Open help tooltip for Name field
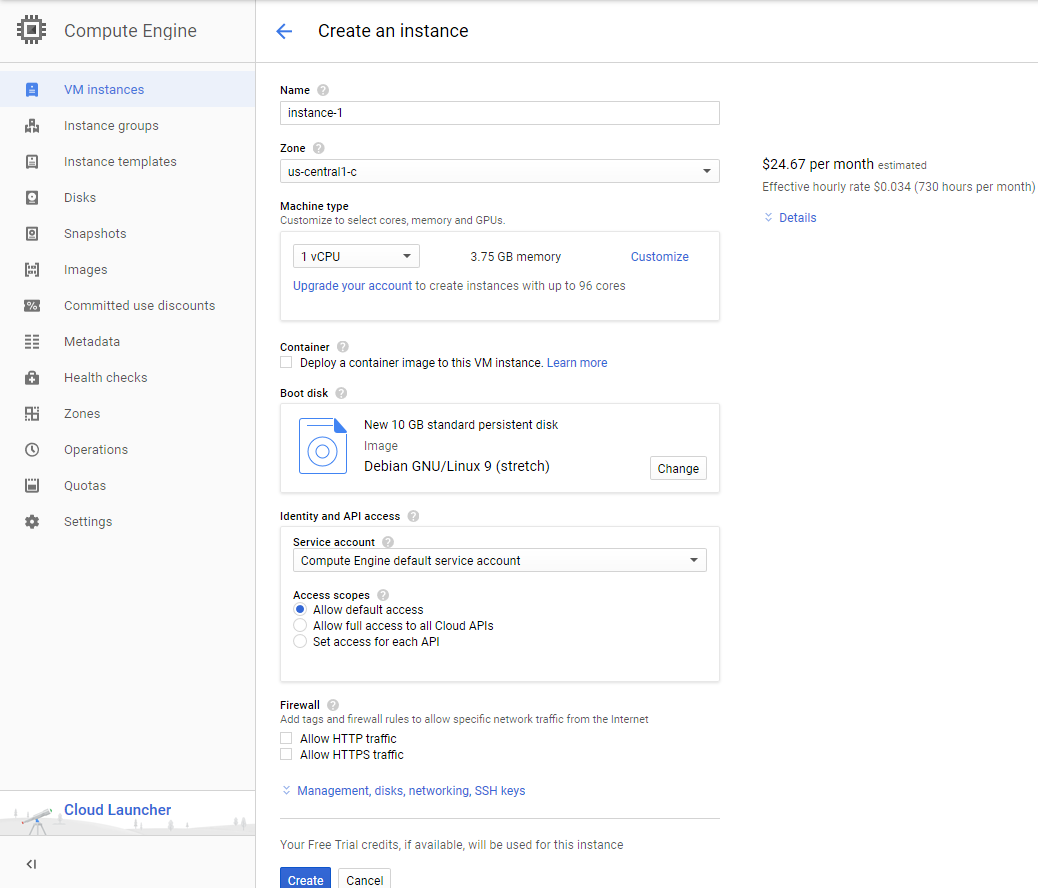Image resolution: width=1038 pixels, height=888 pixels. (x=323, y=90)
